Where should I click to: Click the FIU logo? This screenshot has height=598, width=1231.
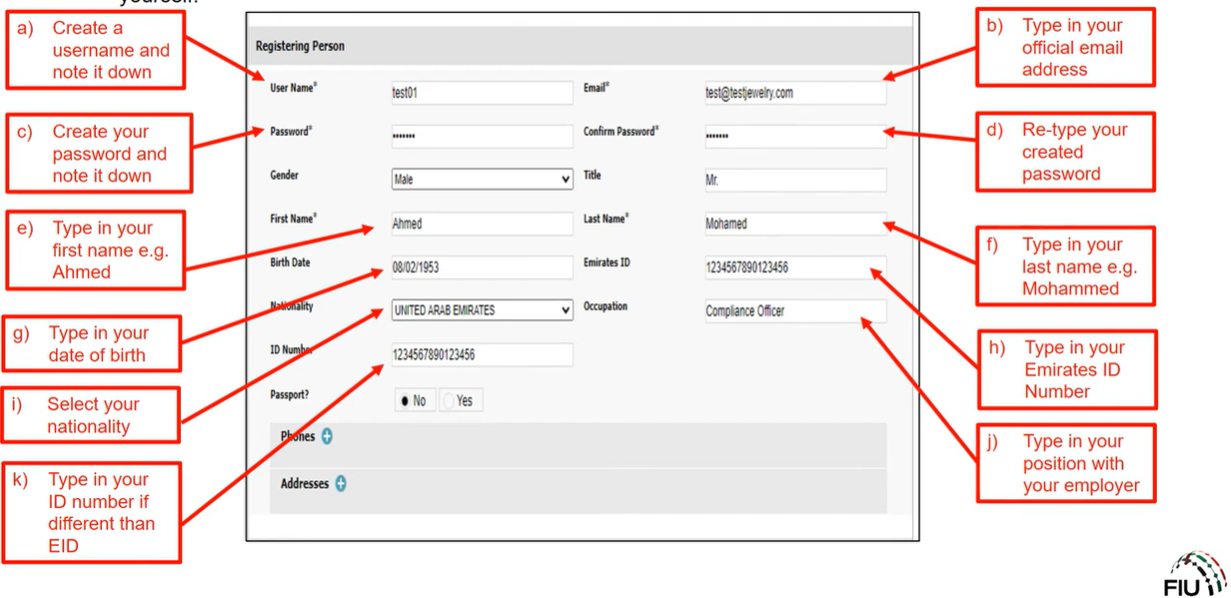click(1196, 575)
